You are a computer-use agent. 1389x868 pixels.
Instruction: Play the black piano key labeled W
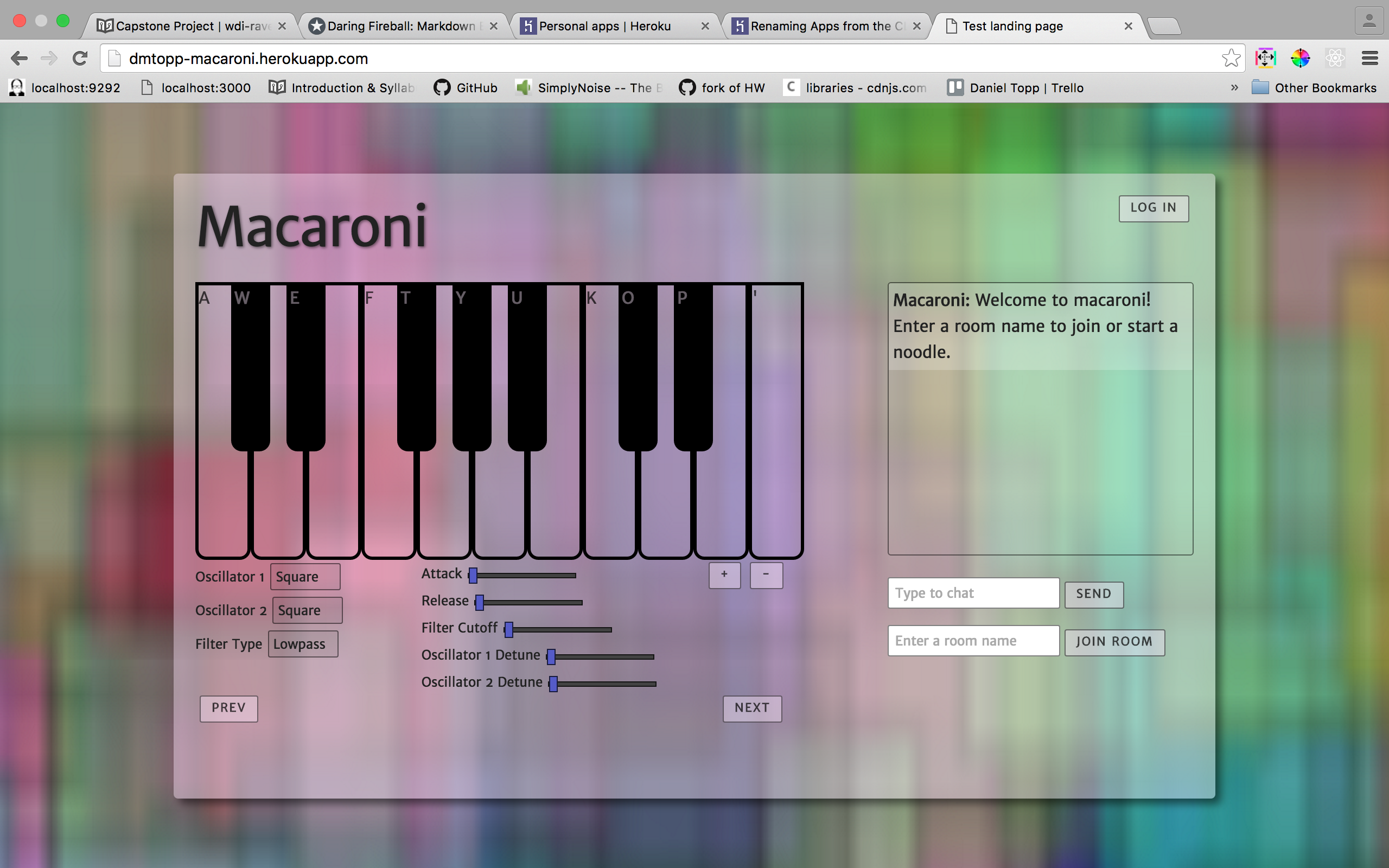(x=250, y=373)
